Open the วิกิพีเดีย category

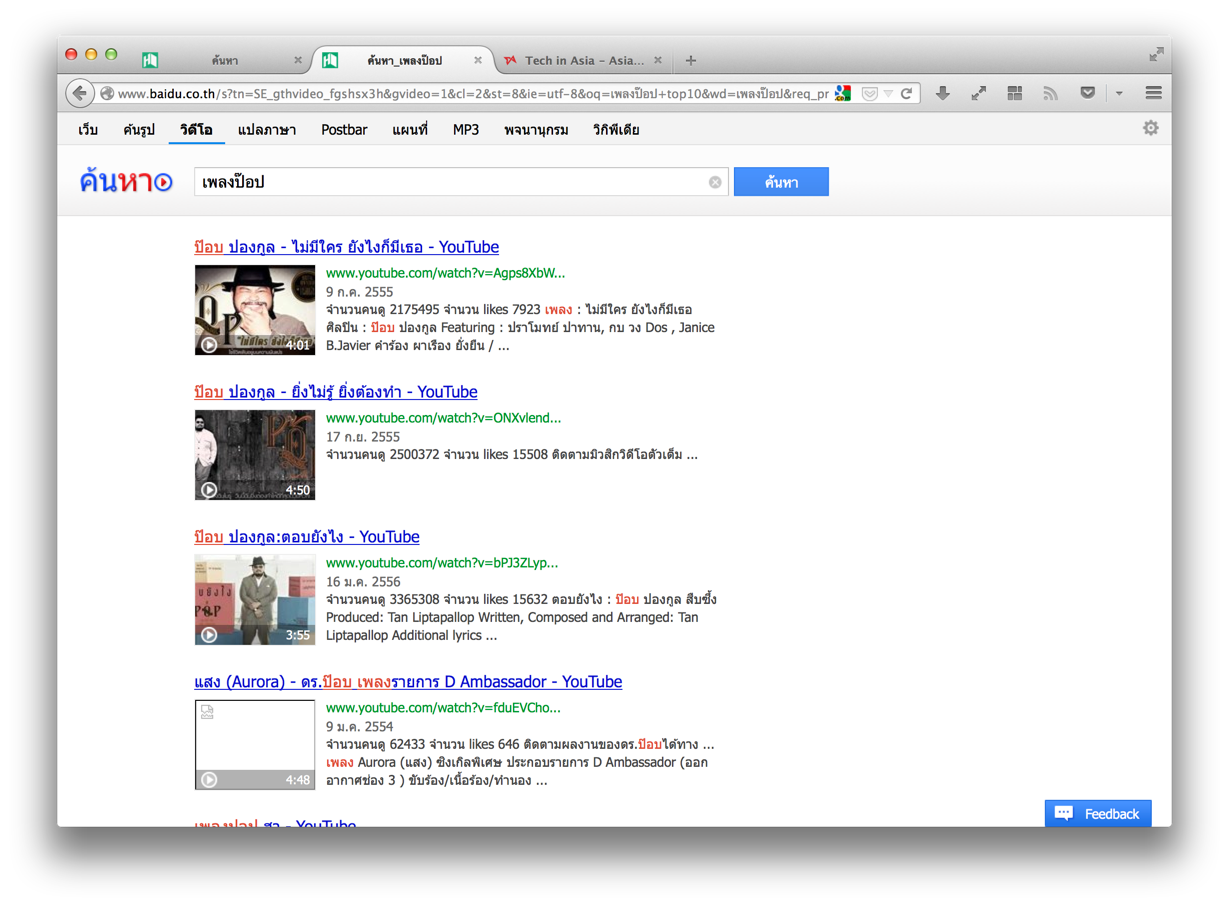point(616,130)
